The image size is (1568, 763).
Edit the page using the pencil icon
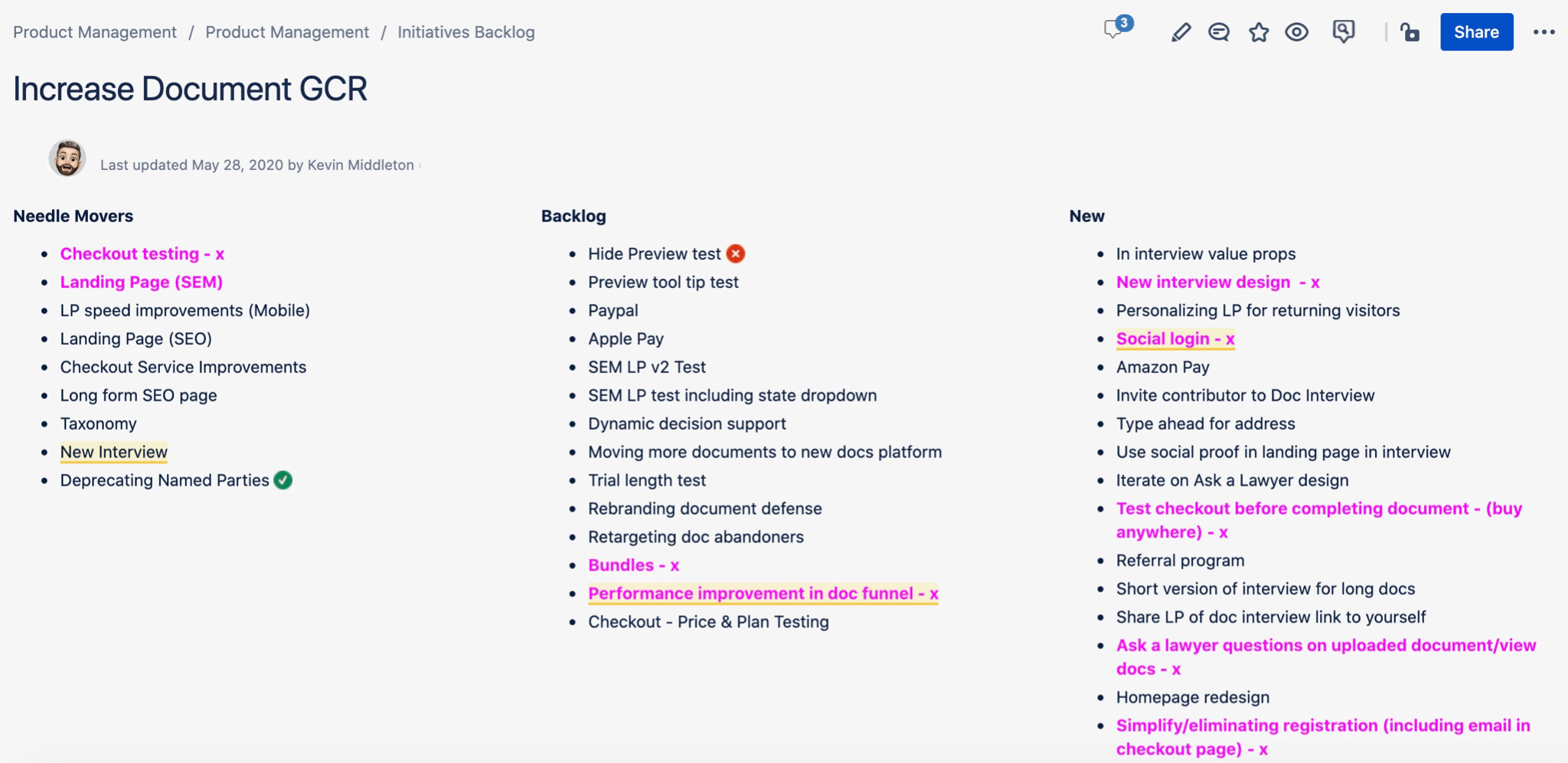[1180, 32]
